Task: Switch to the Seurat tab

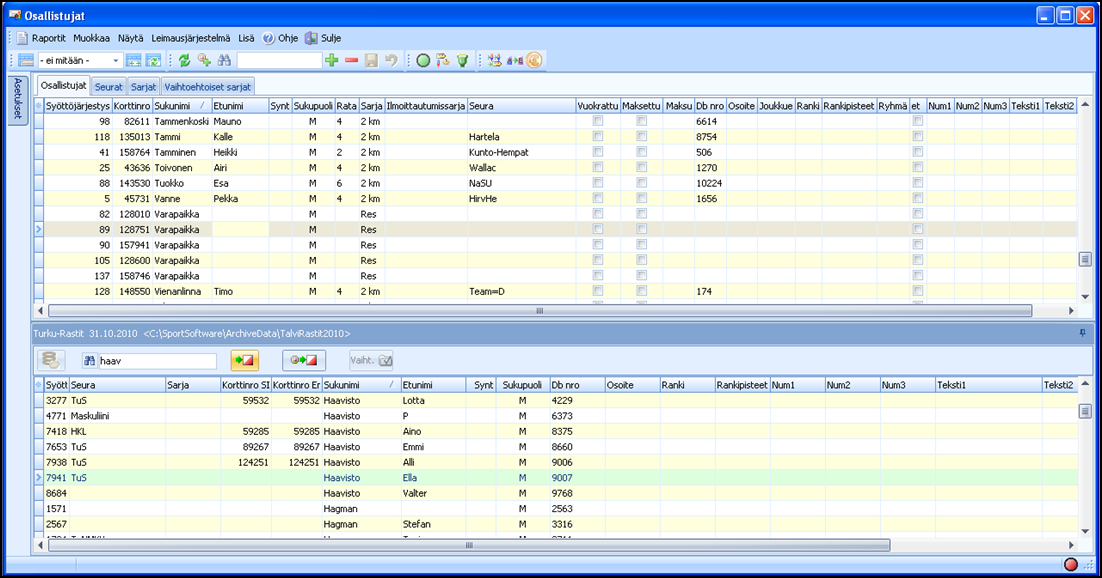Action: point(109,87)
